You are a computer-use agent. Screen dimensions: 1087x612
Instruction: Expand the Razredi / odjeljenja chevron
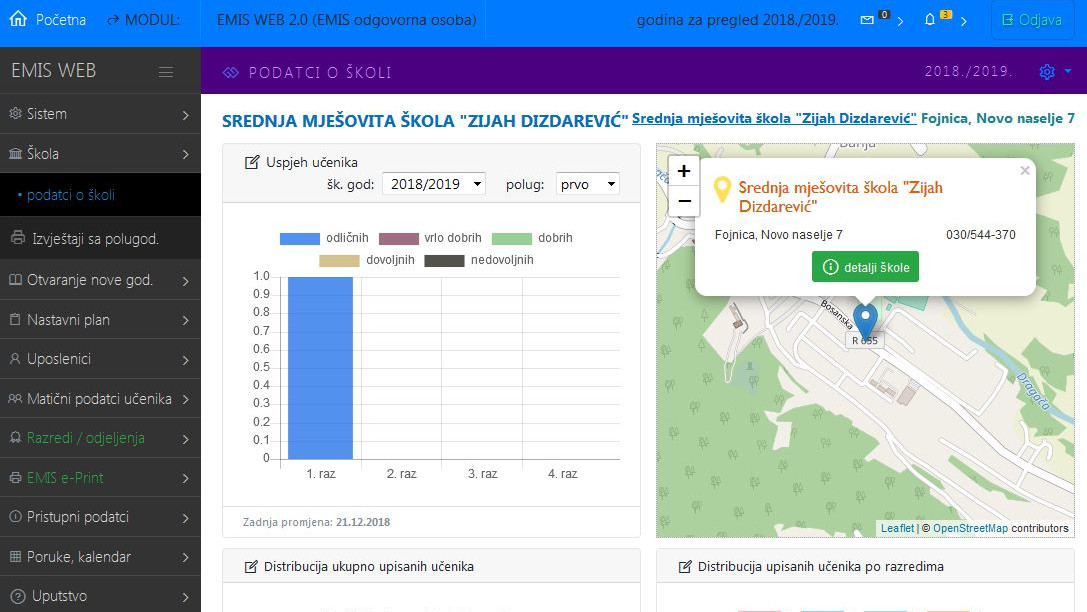(x=185, y=439)
